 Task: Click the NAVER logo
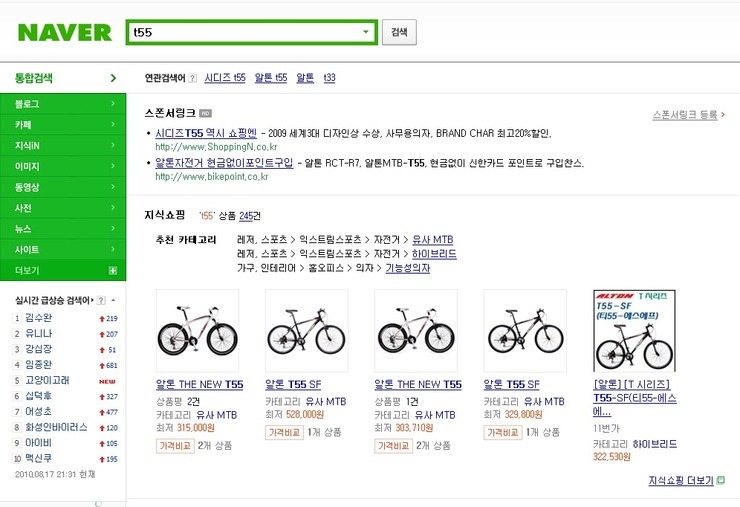[x=65, y=32]
